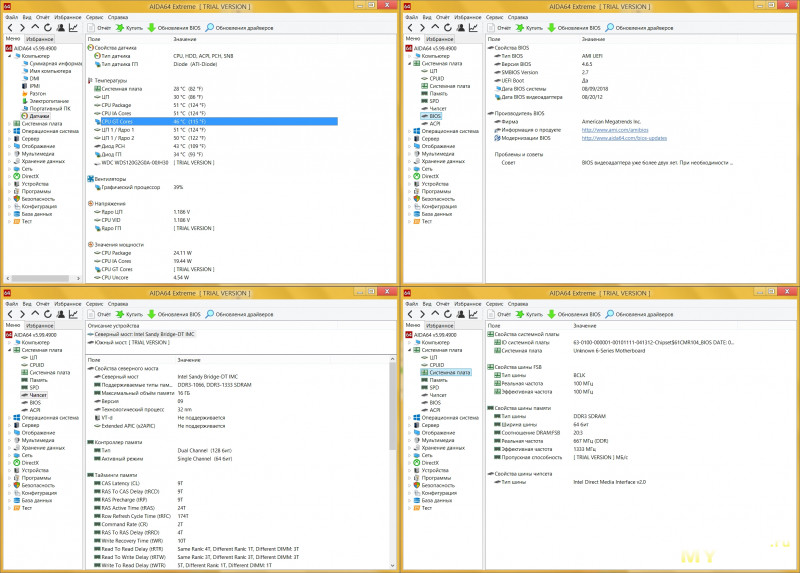Switch to Избранное tab in the BIOS window

(x=440, y=39)
